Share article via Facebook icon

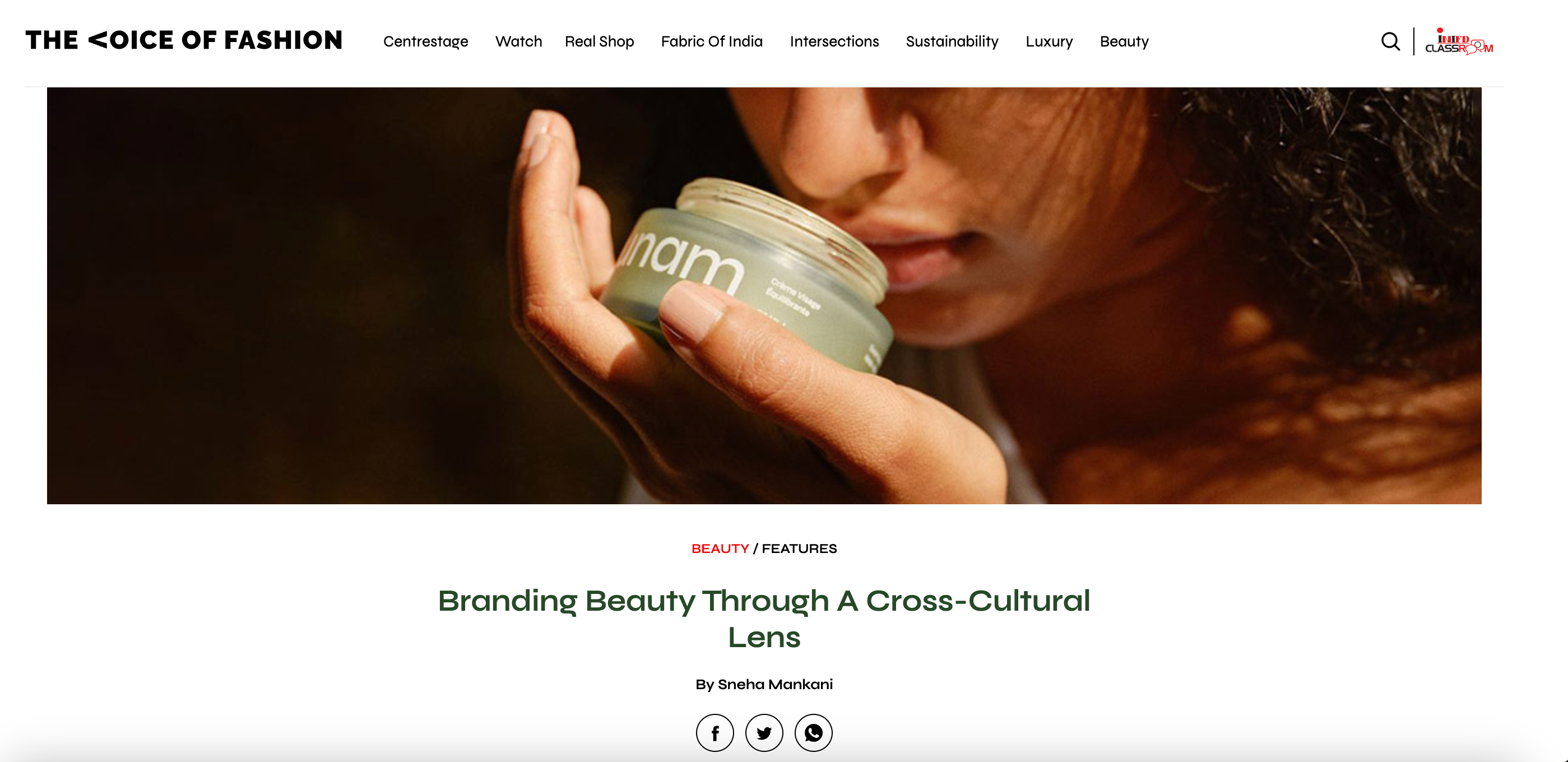pos(715,733)
